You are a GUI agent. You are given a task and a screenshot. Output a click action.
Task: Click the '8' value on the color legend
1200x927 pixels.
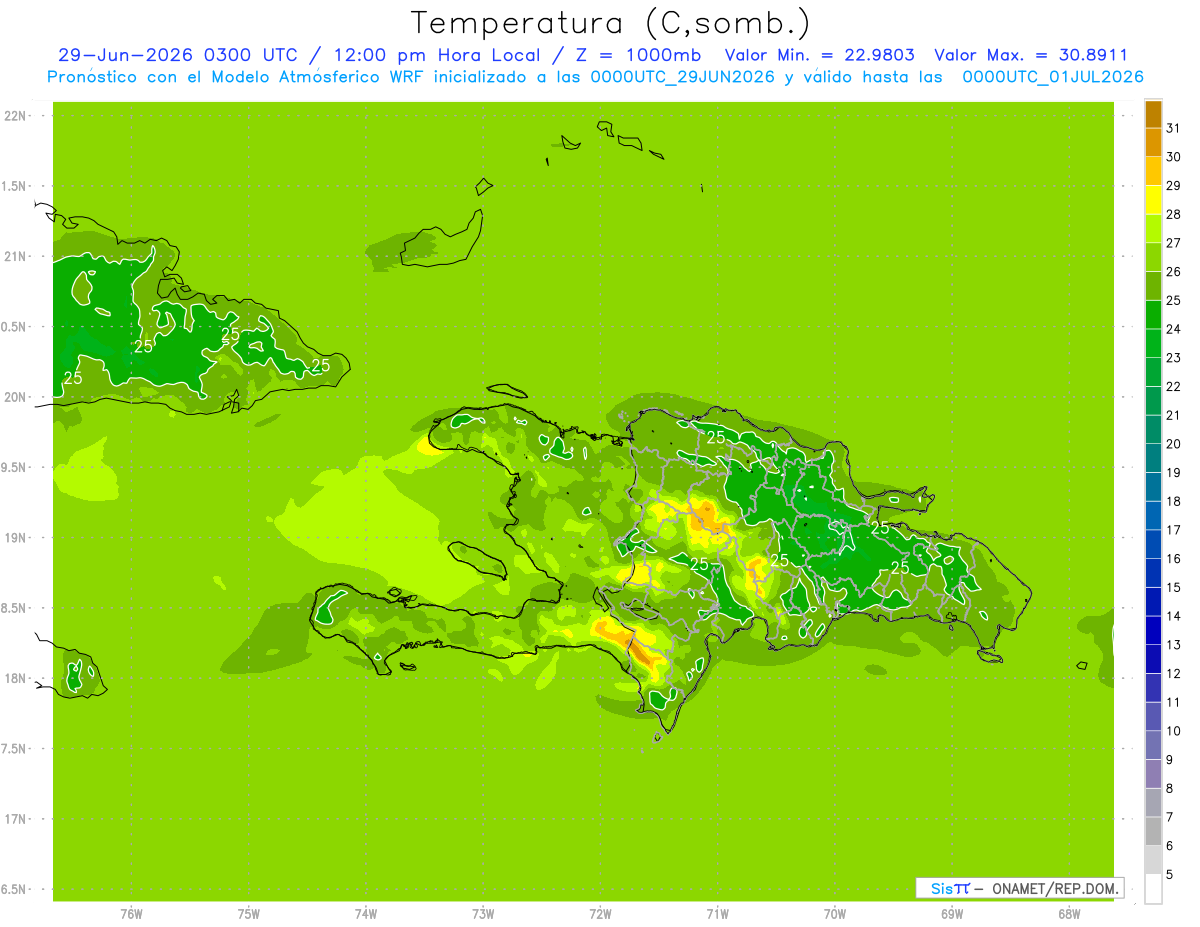point(1170,788)
